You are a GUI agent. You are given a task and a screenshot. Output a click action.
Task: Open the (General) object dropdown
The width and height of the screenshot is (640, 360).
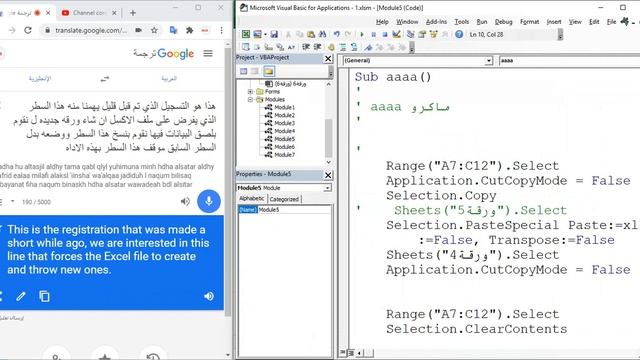[x=489, y=61]
